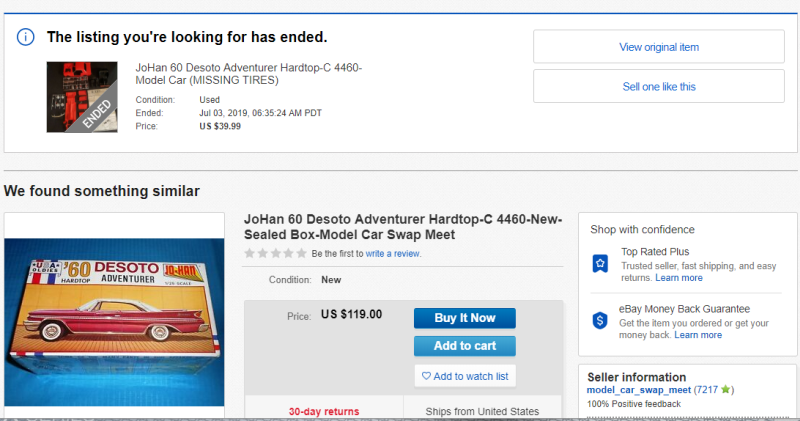The height and width of the screenshot is (421, 800).
Task: Click the Top Rated Plus badge icon
Action: [x=600, y=263]
